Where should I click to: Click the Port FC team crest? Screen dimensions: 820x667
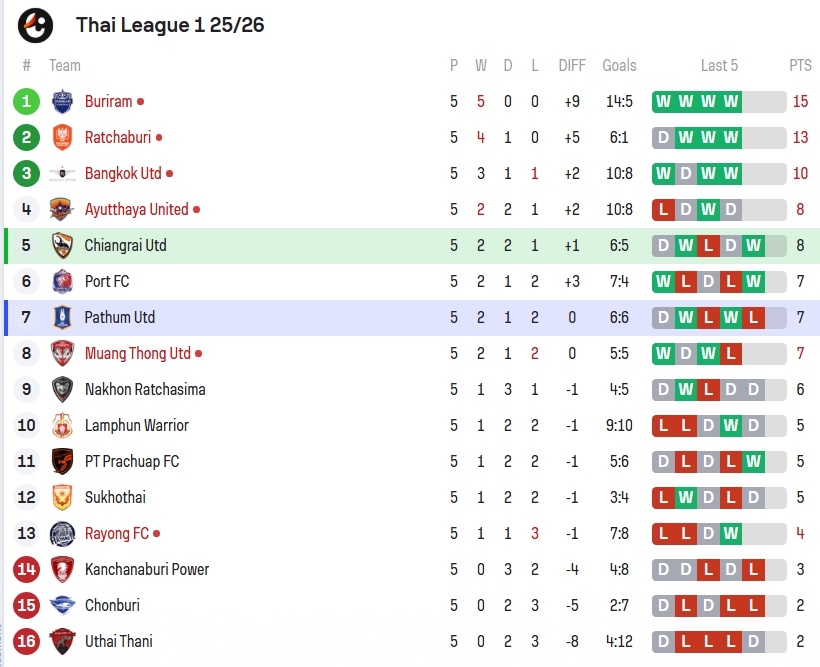coord(62,281)
